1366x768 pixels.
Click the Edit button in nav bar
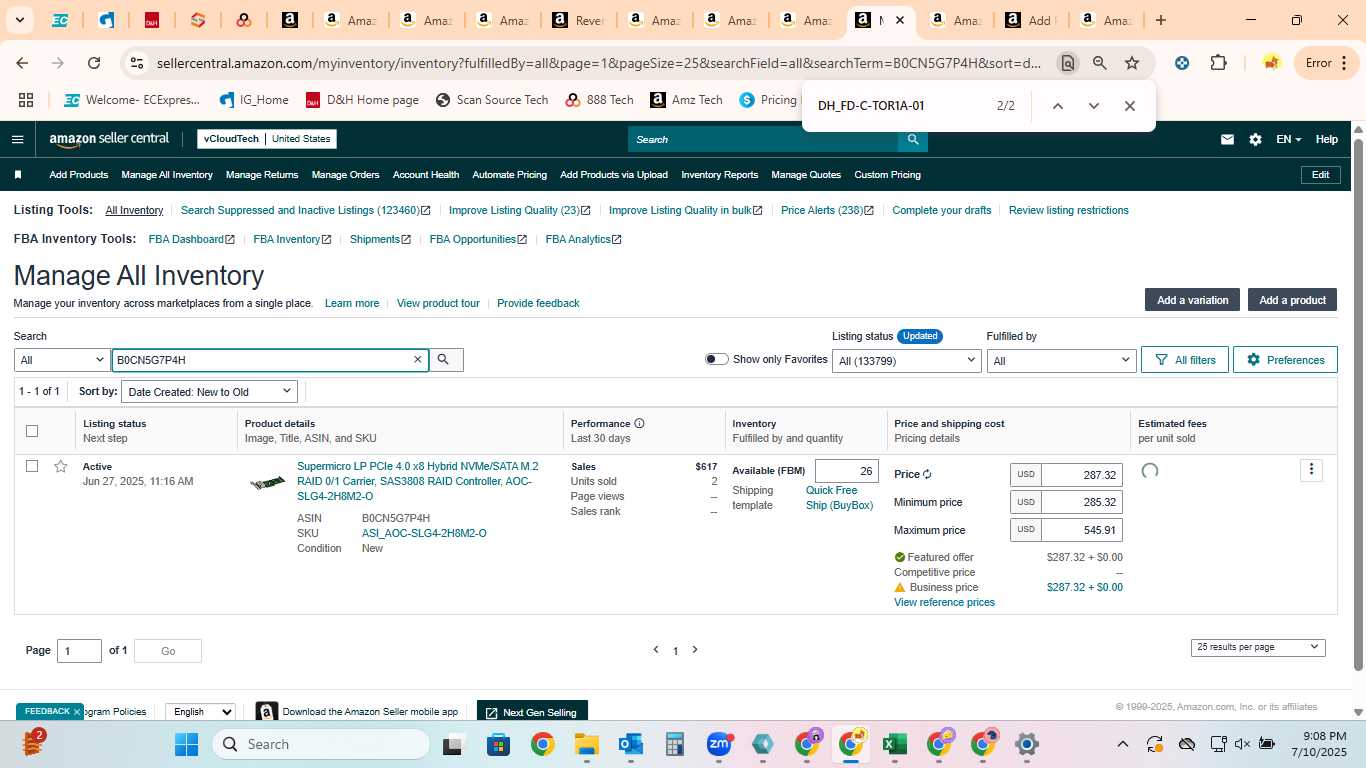(x=1320, y=175)
